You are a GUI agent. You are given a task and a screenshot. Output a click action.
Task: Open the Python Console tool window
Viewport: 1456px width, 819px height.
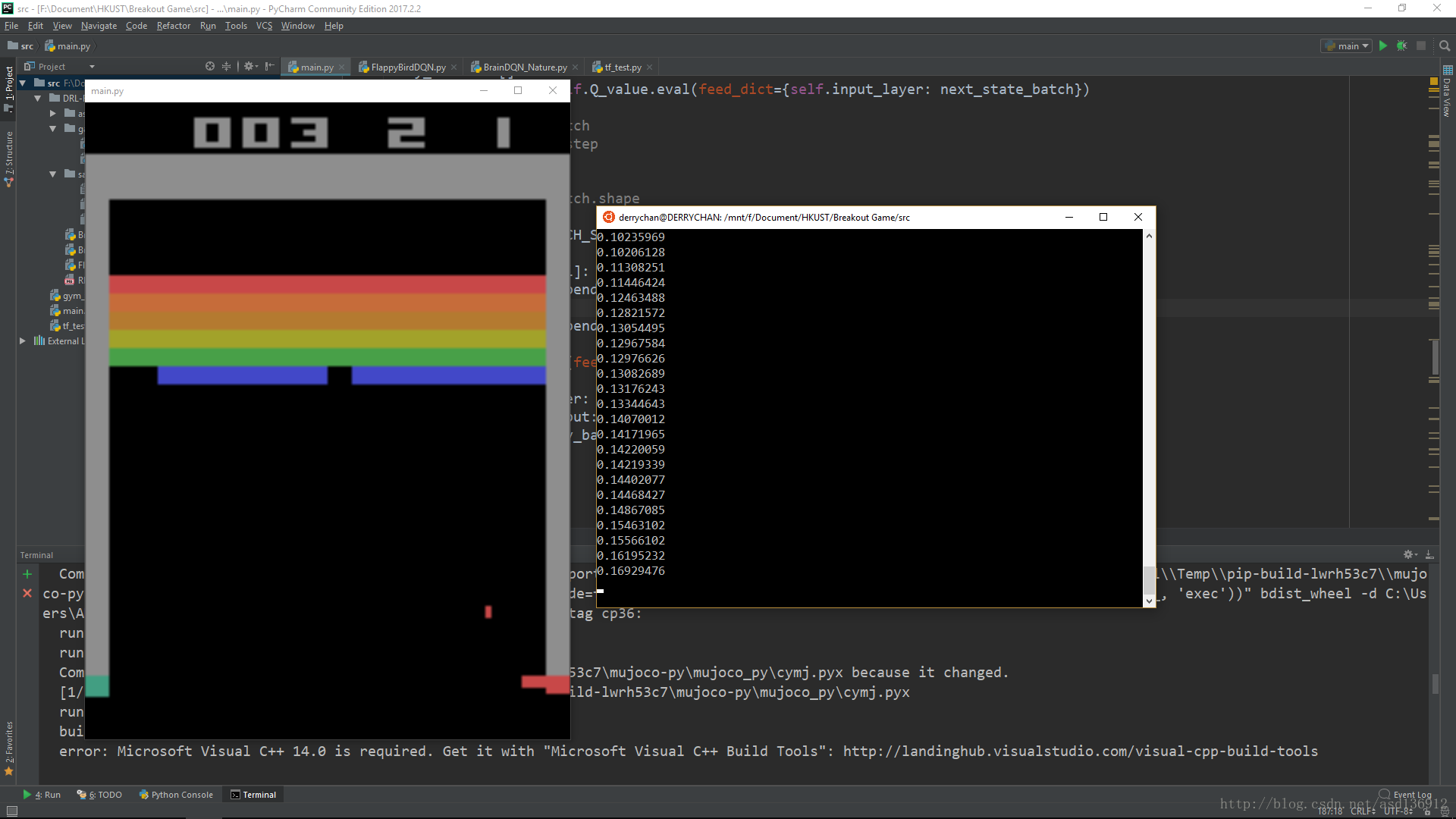coord(176,795)
